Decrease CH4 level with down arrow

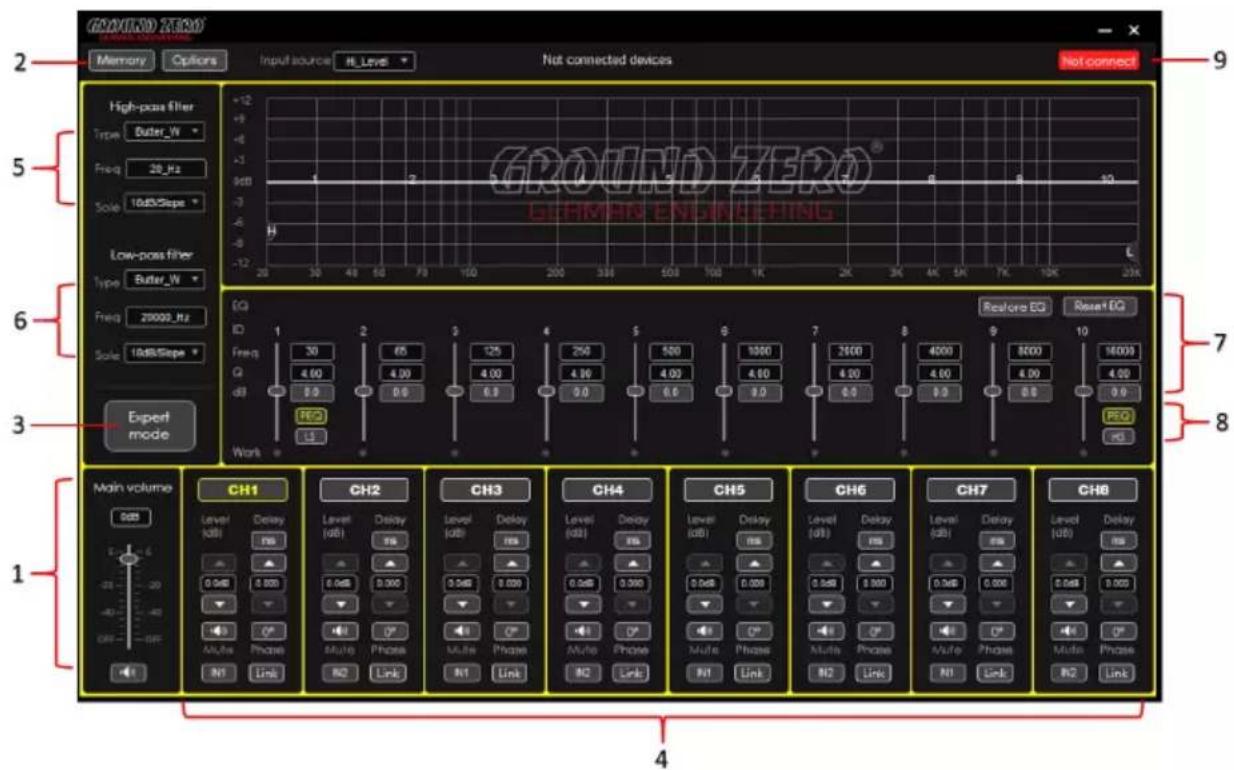click(x=583, y=605)
